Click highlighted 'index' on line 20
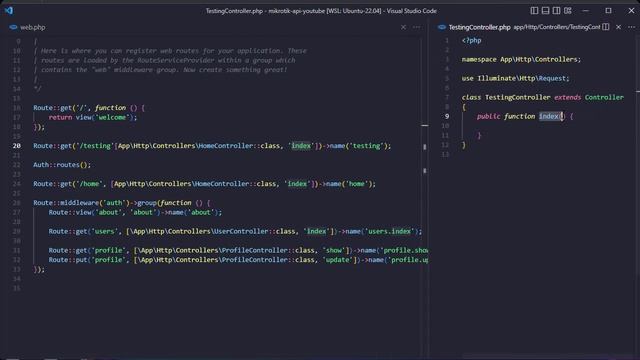 tap(301, 146)
